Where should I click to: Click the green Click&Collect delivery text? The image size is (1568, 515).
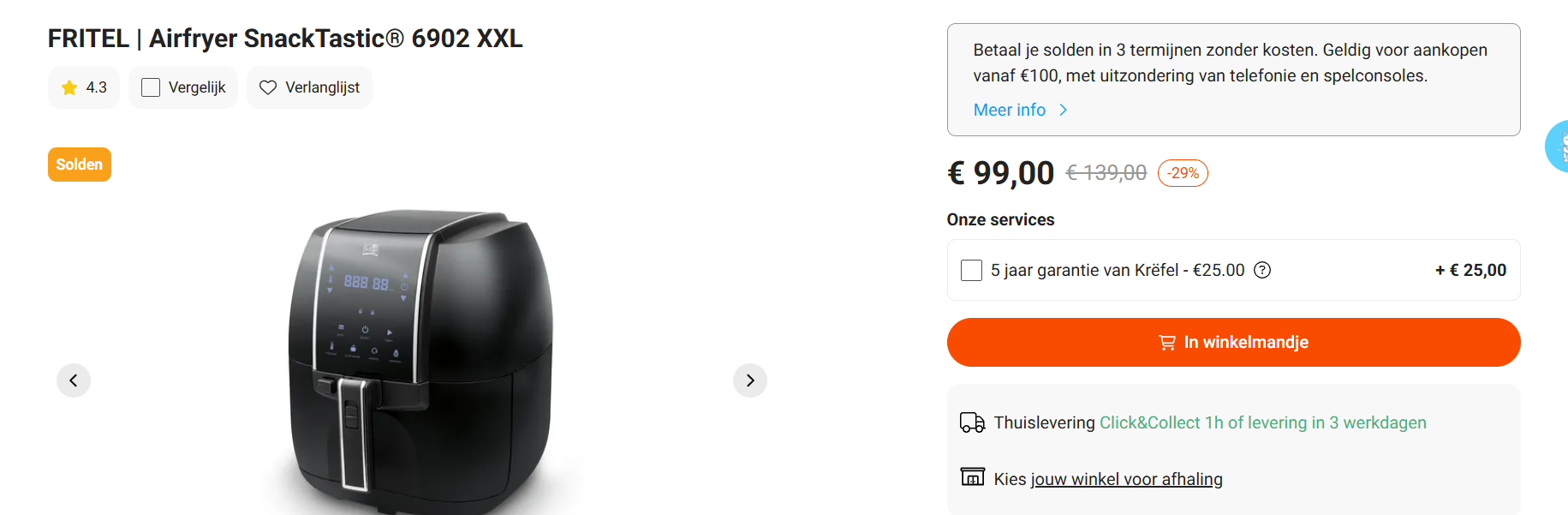[x=1262, y=422]
